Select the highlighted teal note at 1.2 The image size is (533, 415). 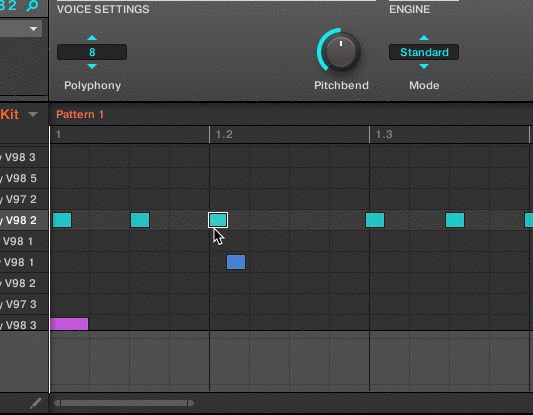point(218,220)
